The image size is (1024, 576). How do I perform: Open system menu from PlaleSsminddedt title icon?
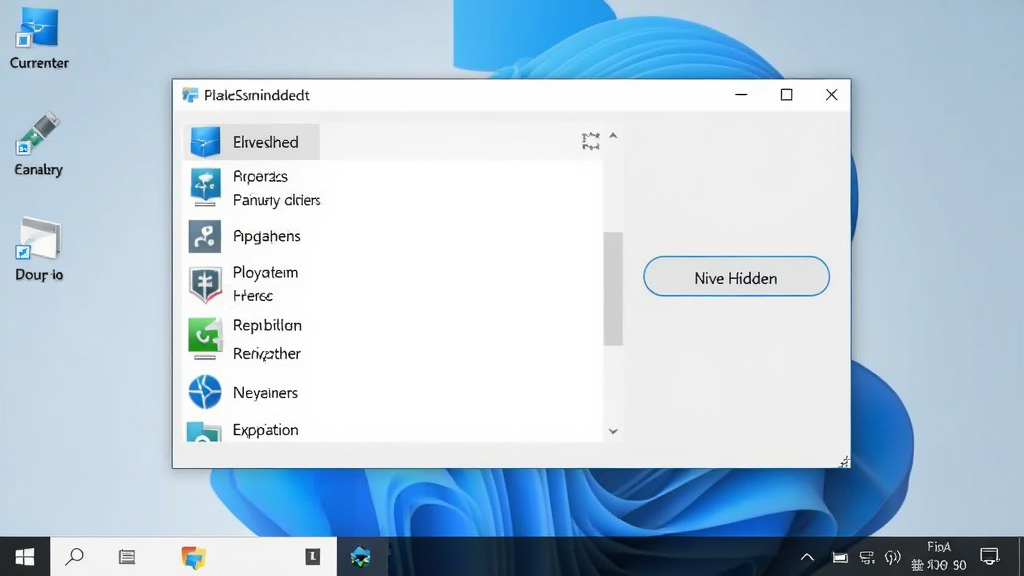point(190,95)
